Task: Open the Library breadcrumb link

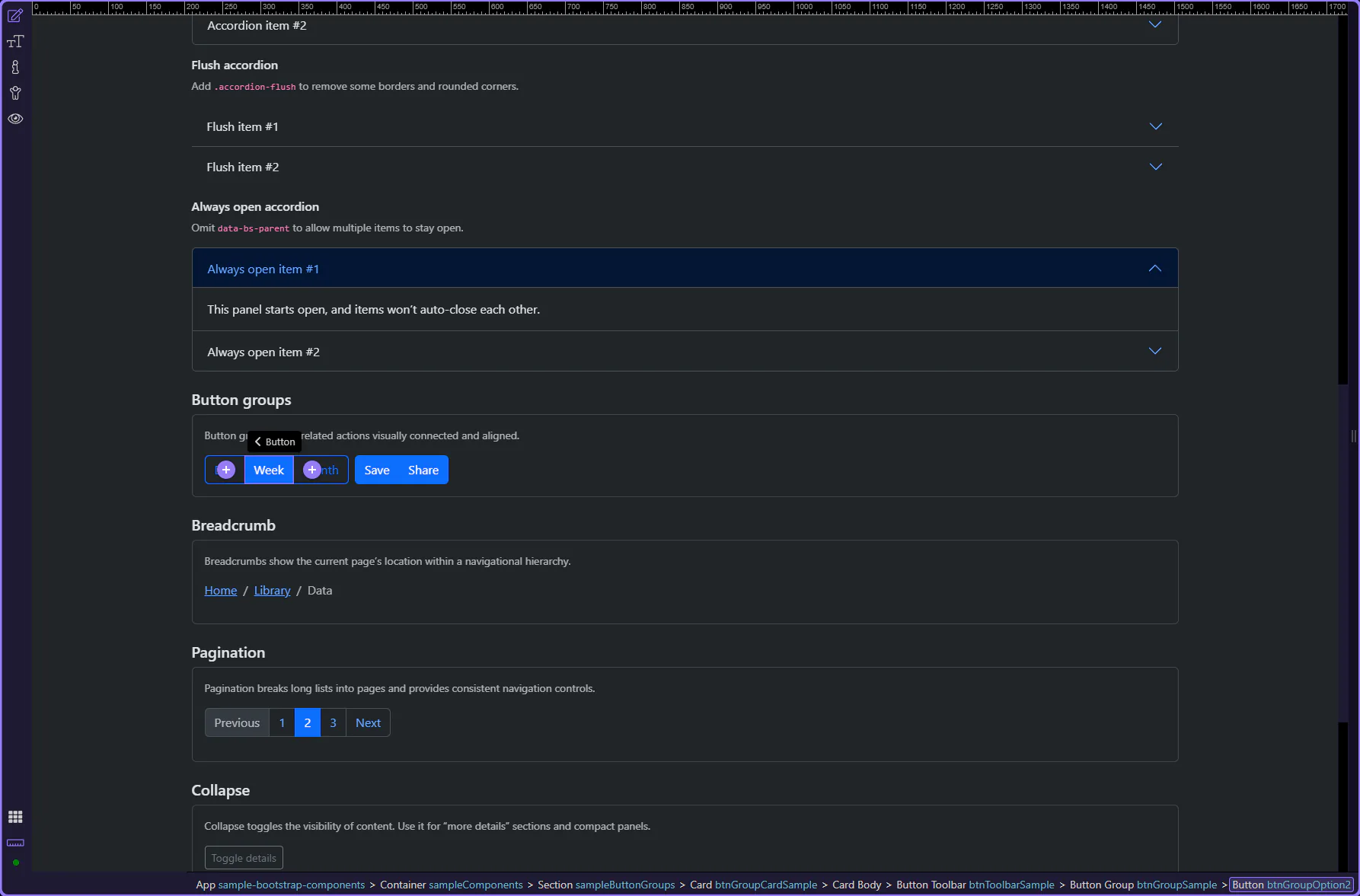Action: click(272, 591)
